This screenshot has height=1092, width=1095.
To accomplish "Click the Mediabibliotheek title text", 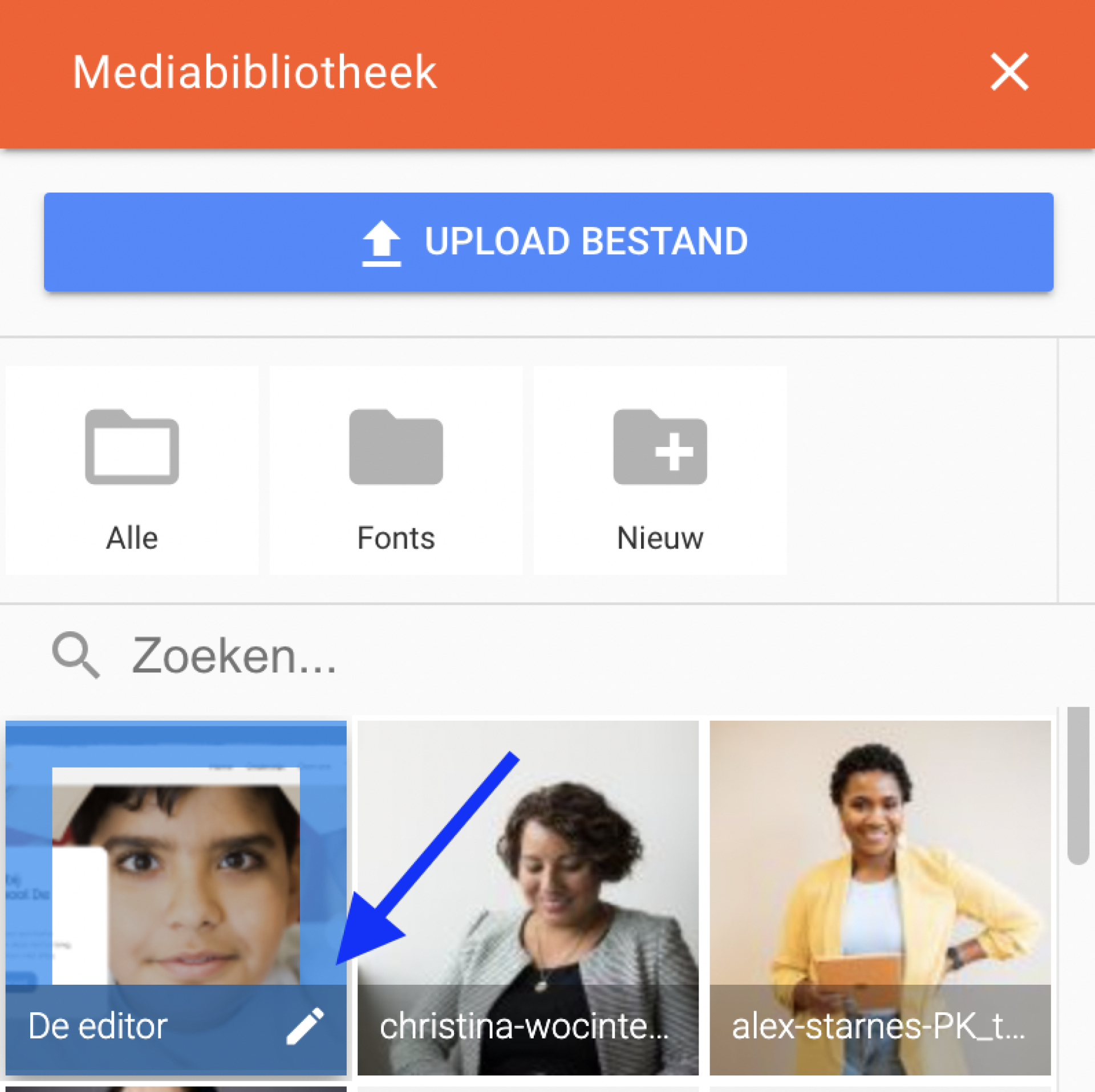I will coord(254,72).
